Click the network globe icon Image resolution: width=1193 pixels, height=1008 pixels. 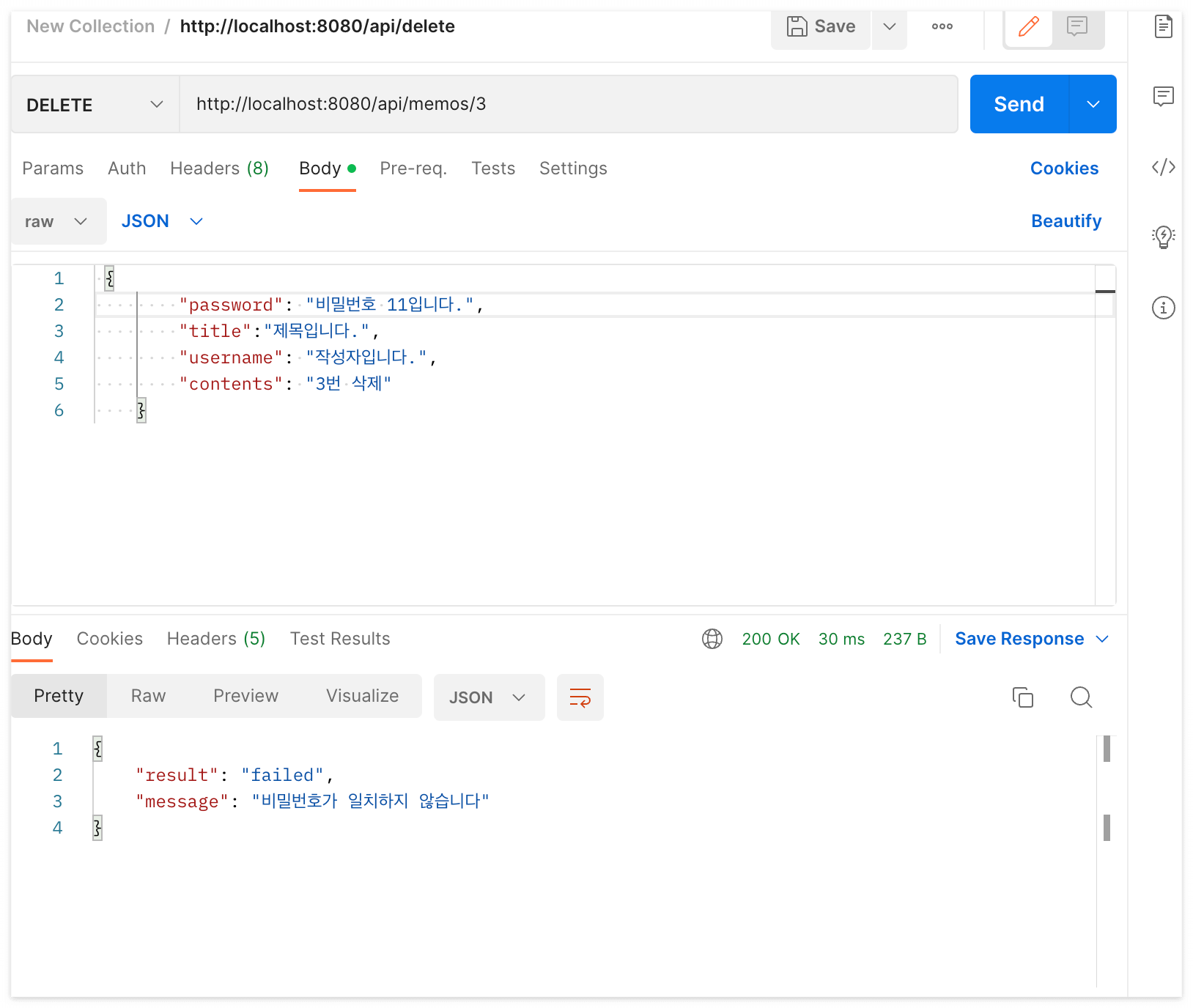pyautogui.click(x=712, y=639)
